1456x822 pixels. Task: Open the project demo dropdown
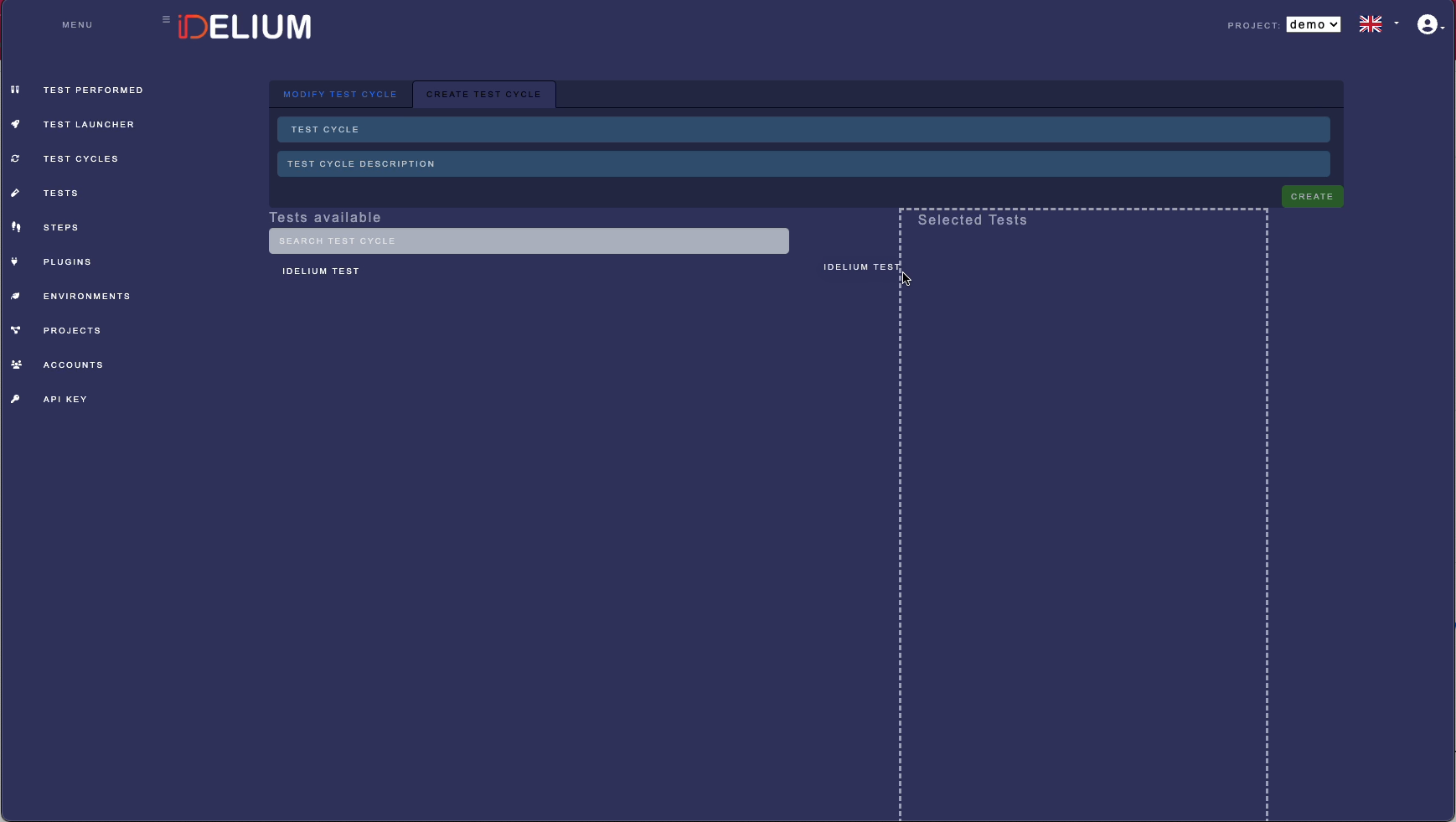tap(1314, 24)
